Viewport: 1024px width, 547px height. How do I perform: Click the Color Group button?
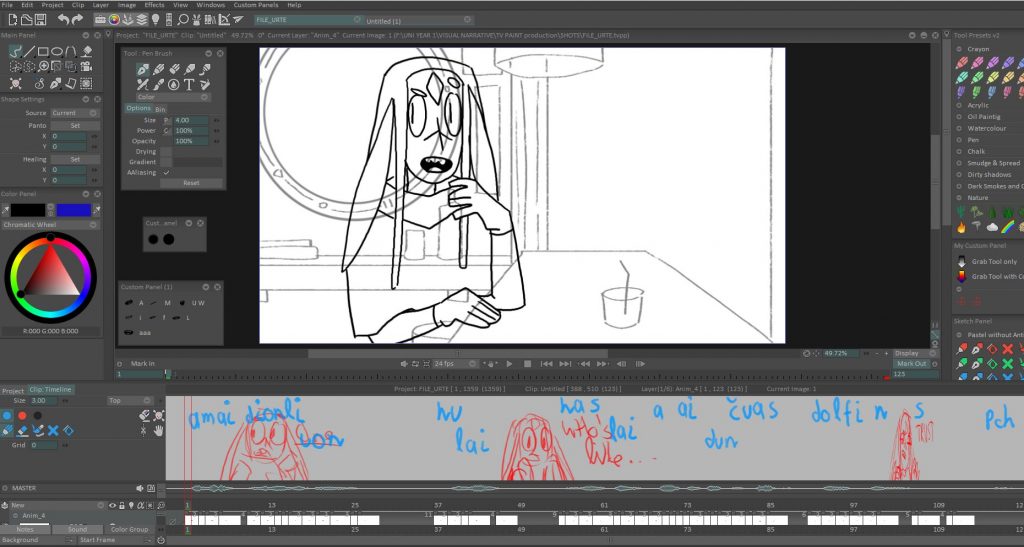(129, 529)
